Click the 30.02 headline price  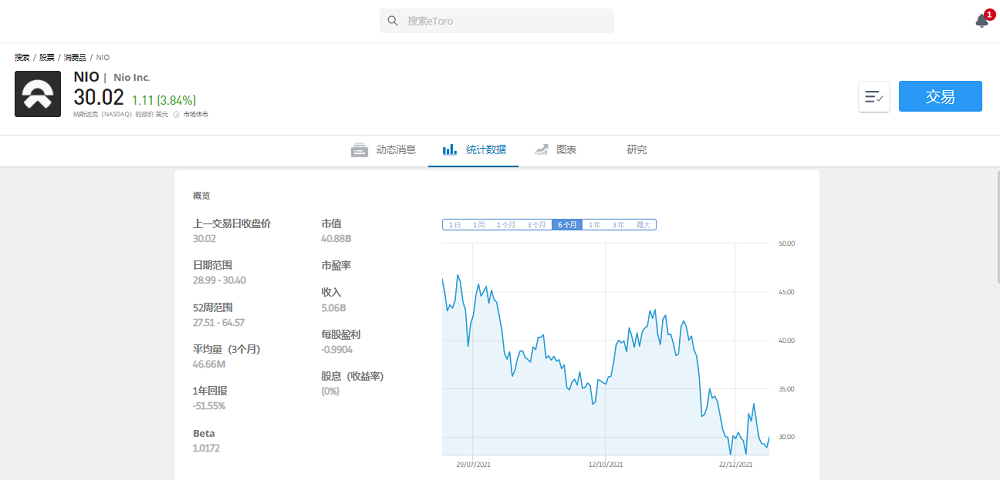pos(99,98)
